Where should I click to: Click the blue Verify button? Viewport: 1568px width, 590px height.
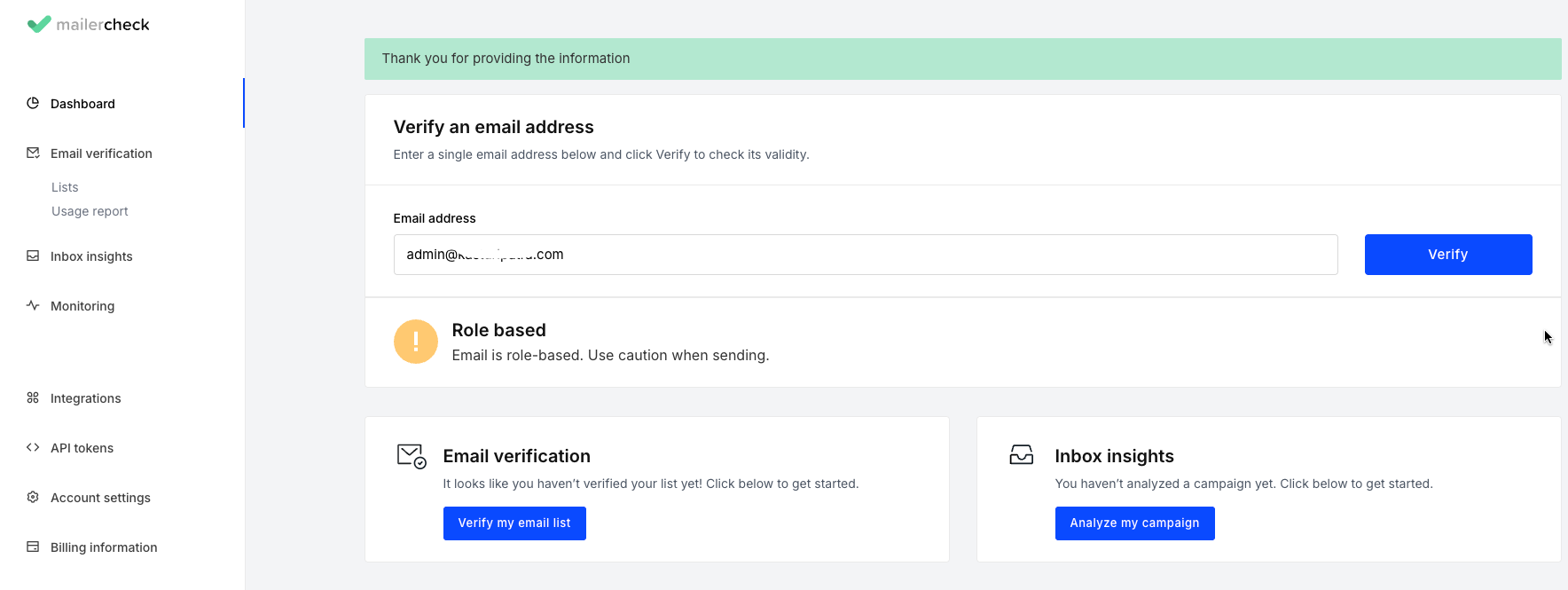[x=1448, y=255]
